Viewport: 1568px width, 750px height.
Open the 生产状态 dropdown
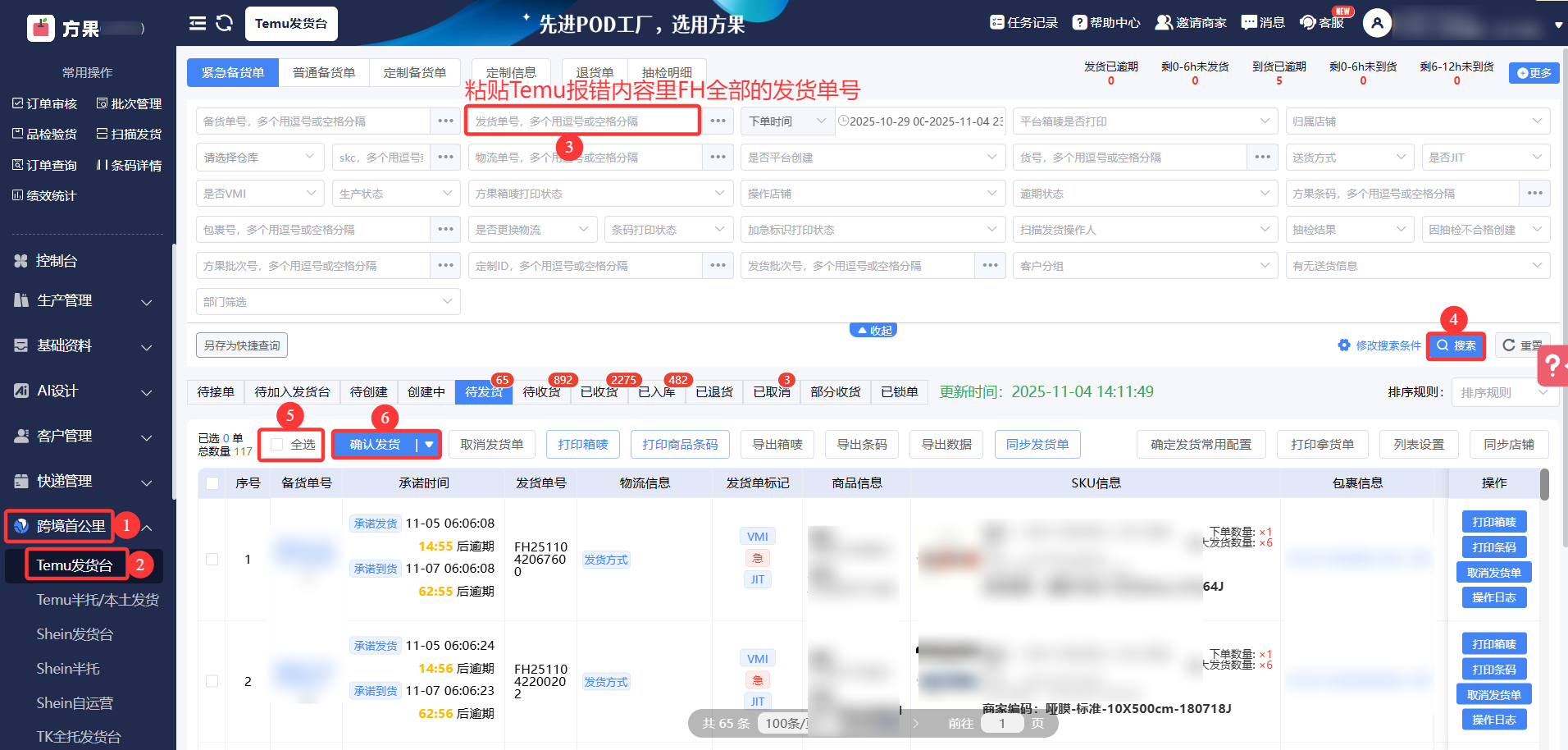click(x=396, y=194)
